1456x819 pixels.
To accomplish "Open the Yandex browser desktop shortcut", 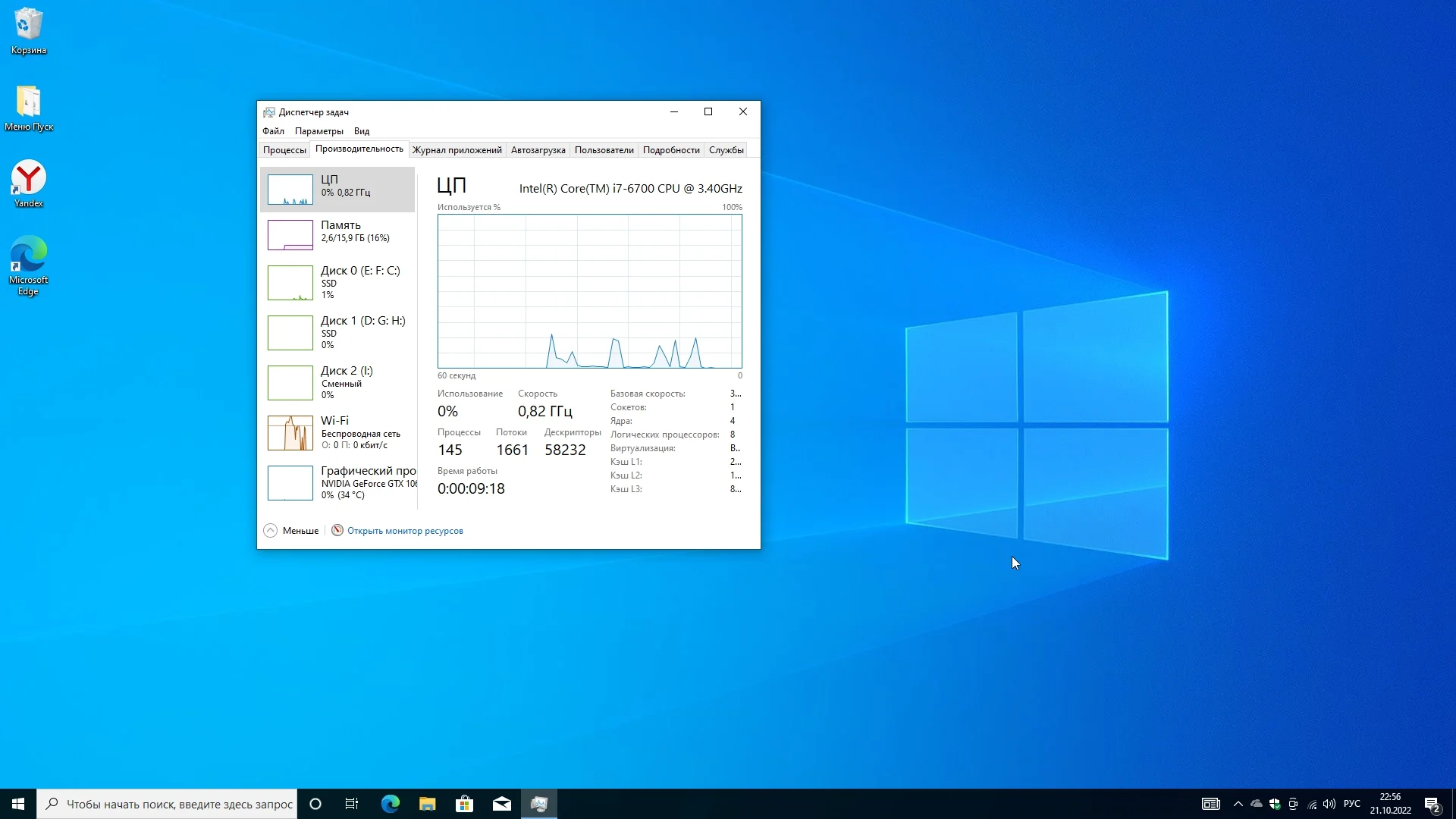I will tap(28, 183).
